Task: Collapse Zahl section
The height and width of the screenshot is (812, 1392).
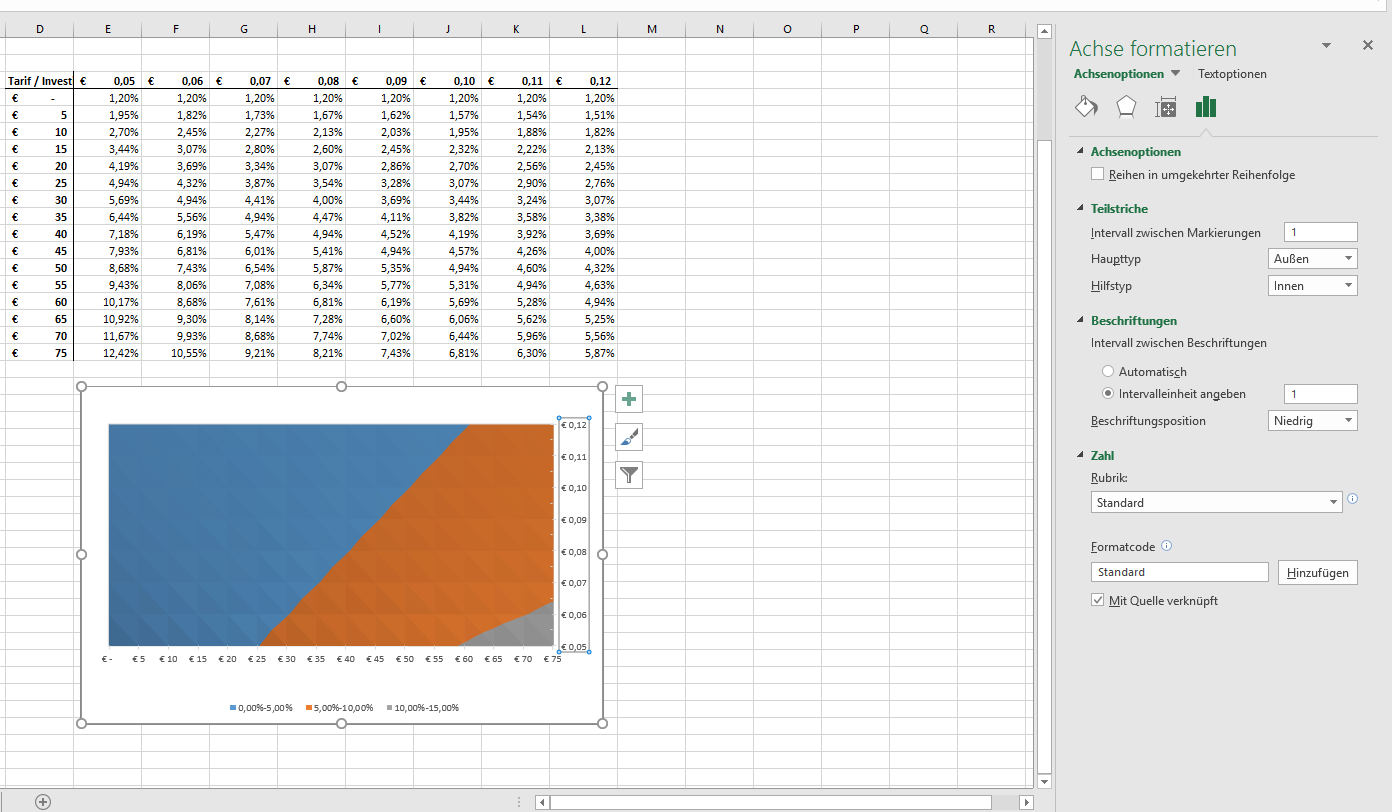Action: click(x=1080, y=455)
